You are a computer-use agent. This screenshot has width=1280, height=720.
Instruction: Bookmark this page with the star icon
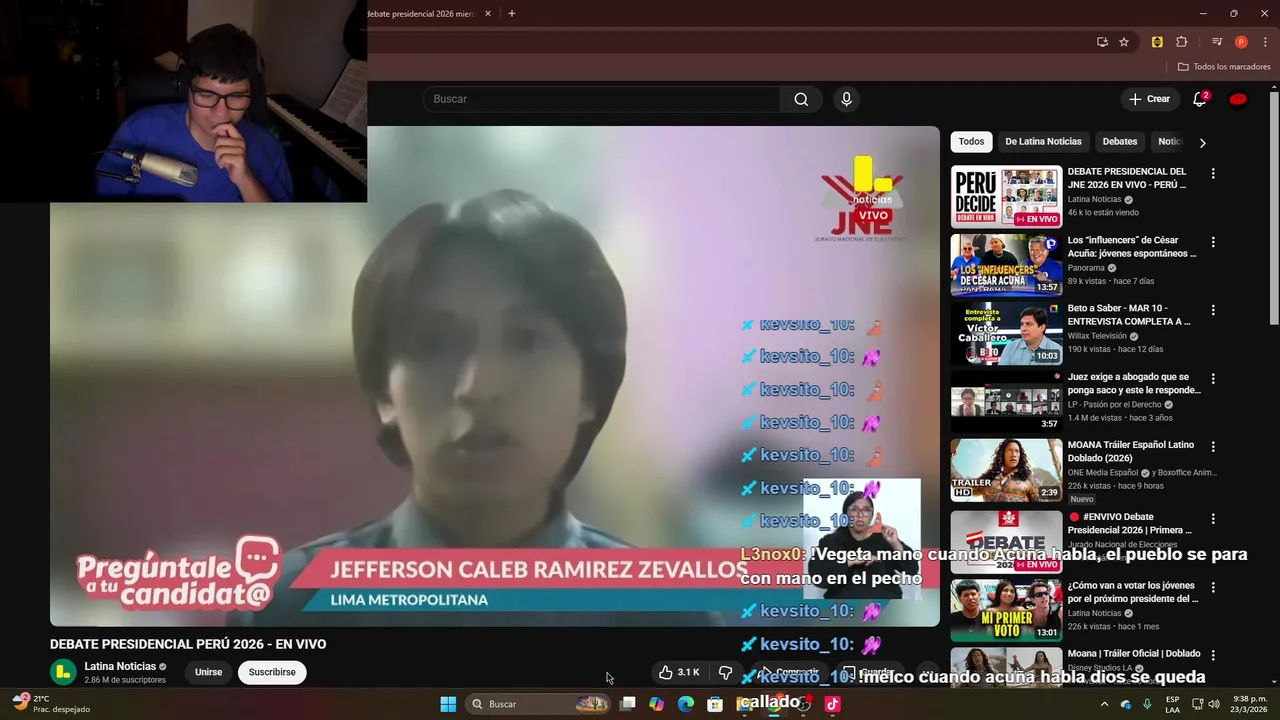[1124, 42]
